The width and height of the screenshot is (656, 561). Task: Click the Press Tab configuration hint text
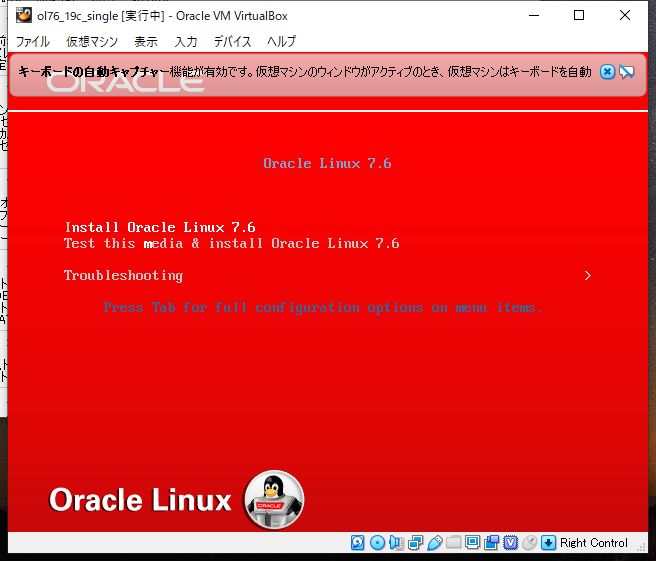tap(323, 307)
